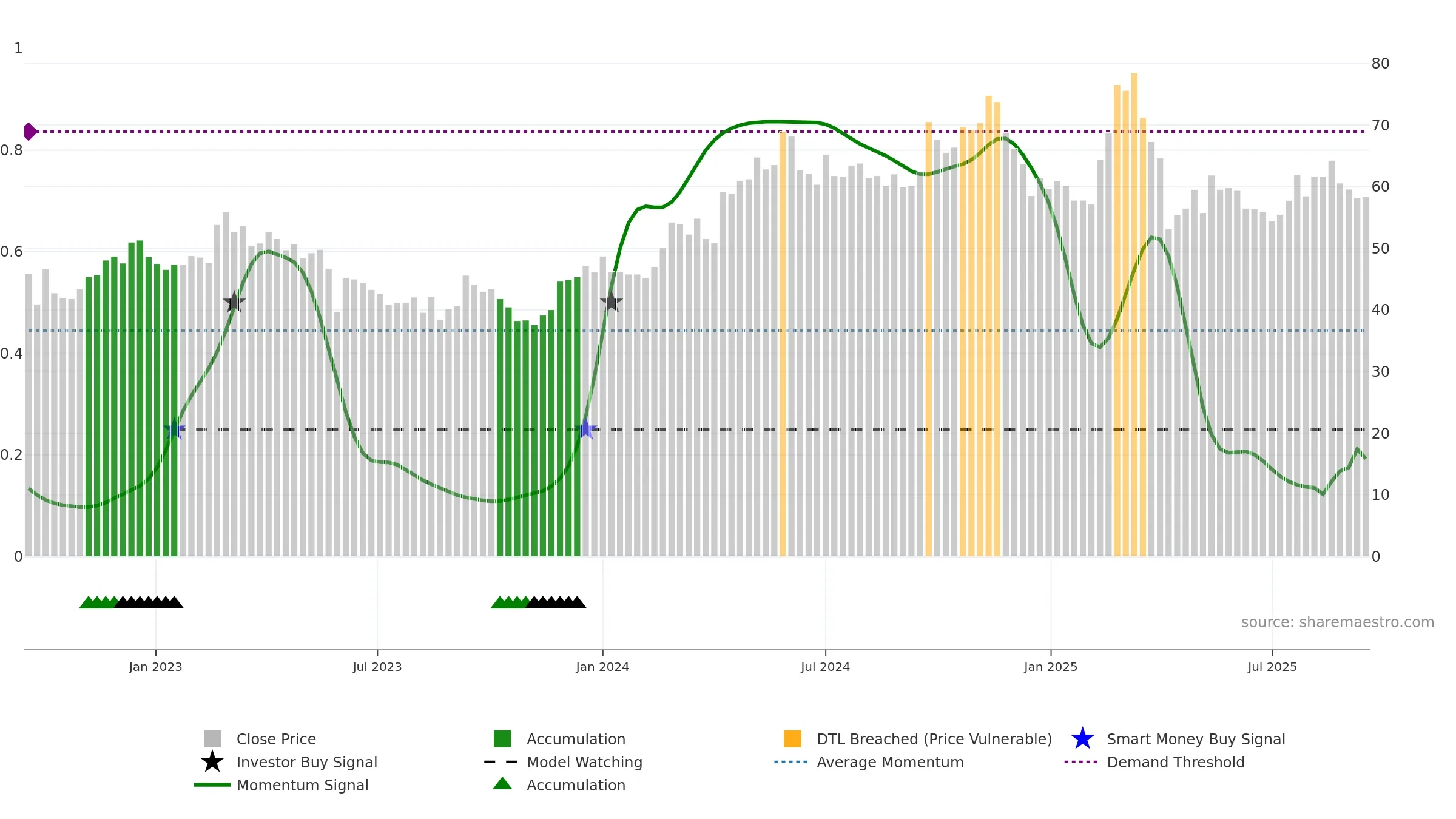Click the Jul 2024 axis tick label

click(825, 667)
